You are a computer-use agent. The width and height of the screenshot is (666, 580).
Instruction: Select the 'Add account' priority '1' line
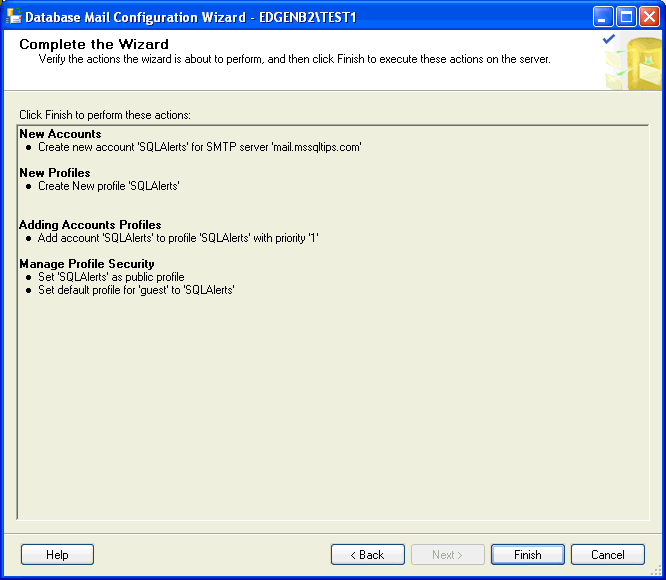[x=178, y=238]
